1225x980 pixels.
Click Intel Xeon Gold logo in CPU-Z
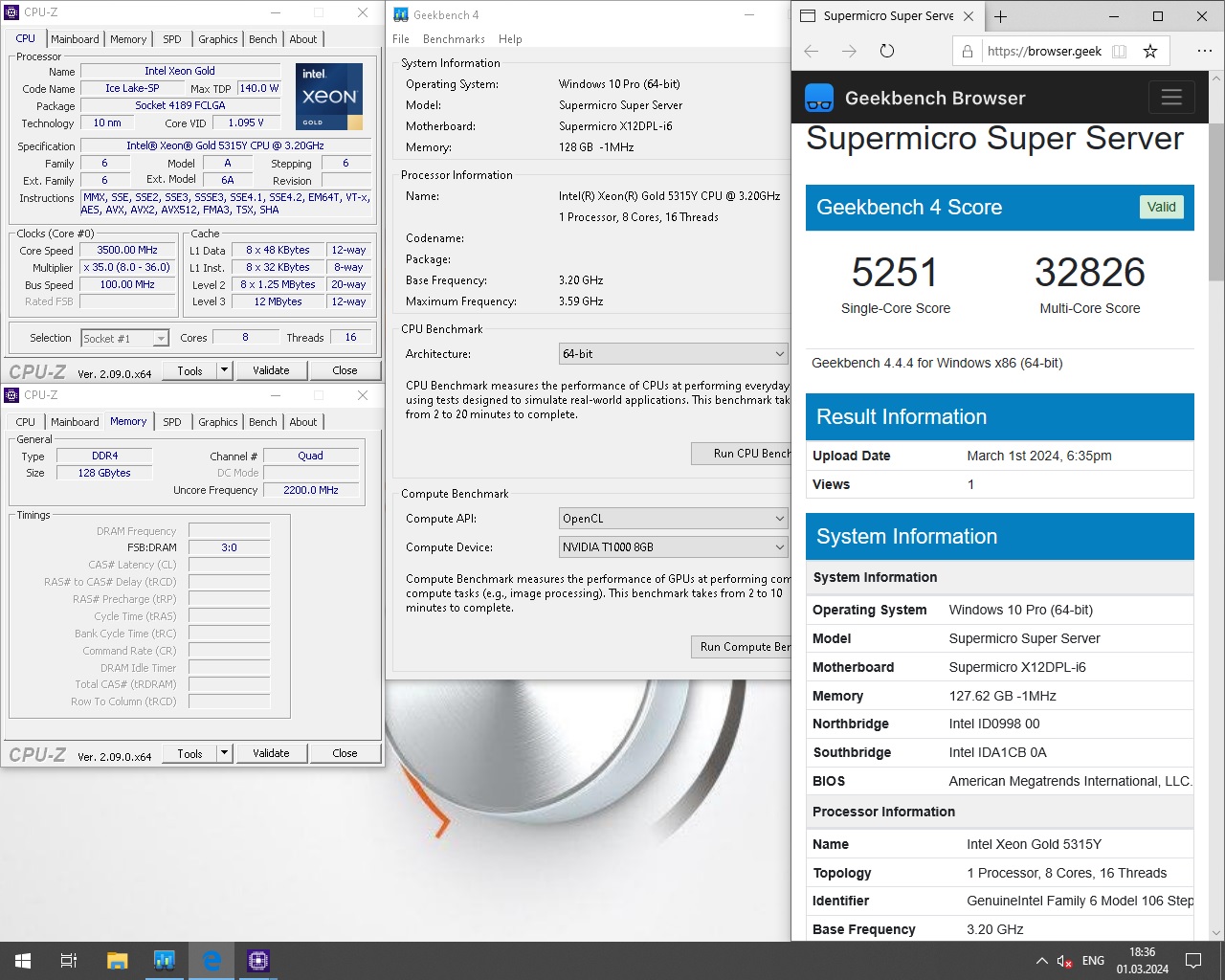point(329,97)
